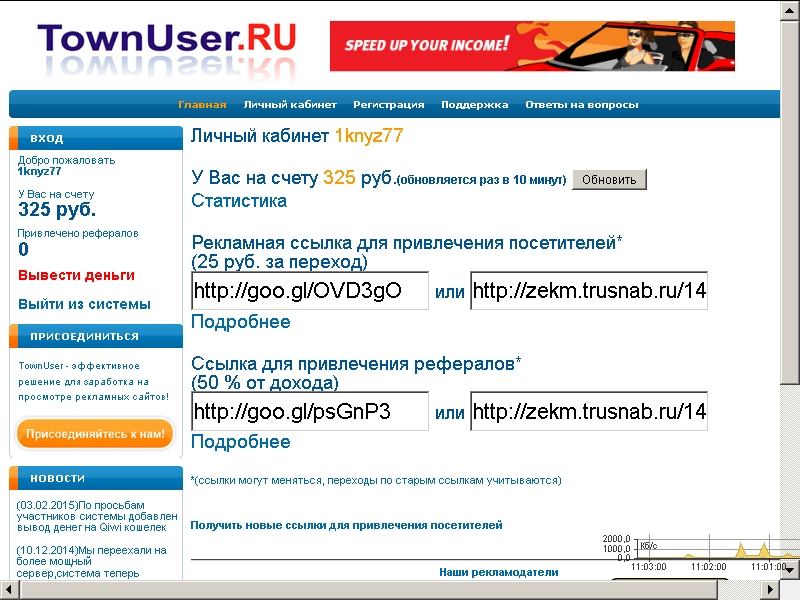The width and height of the screenshot is (800, 600).
Task: Click the НОВОСТИ panel header
Action: click(96, 478)
